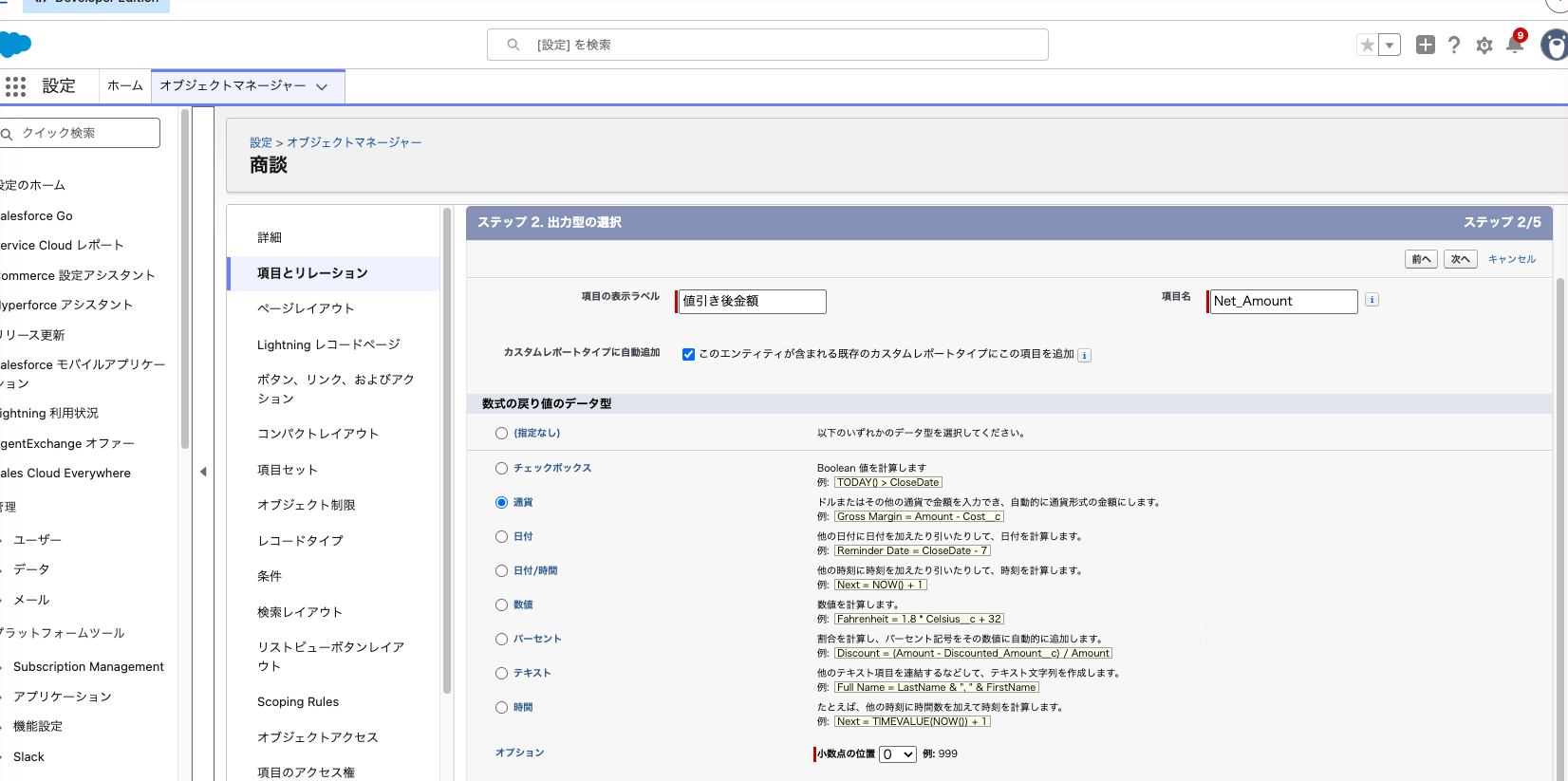Select the (指定なし) radio button
The image size is (1568, 781).
click(501, 433)
